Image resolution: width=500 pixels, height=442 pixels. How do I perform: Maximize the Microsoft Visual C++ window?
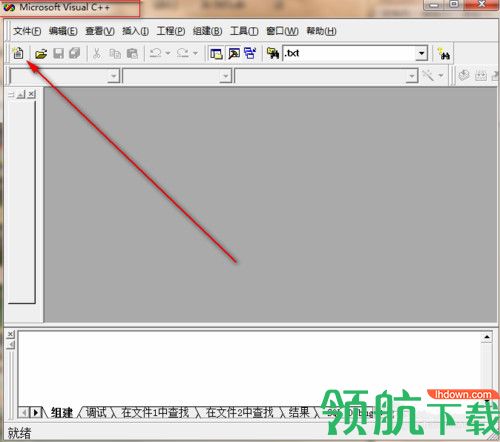pyautogui.click(x=454, y=4)
